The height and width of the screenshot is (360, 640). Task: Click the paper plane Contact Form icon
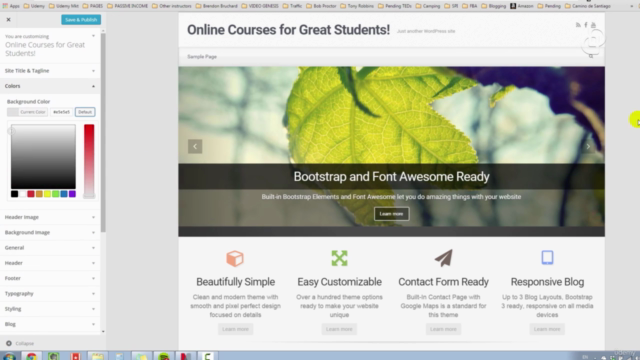click(444, 258)
